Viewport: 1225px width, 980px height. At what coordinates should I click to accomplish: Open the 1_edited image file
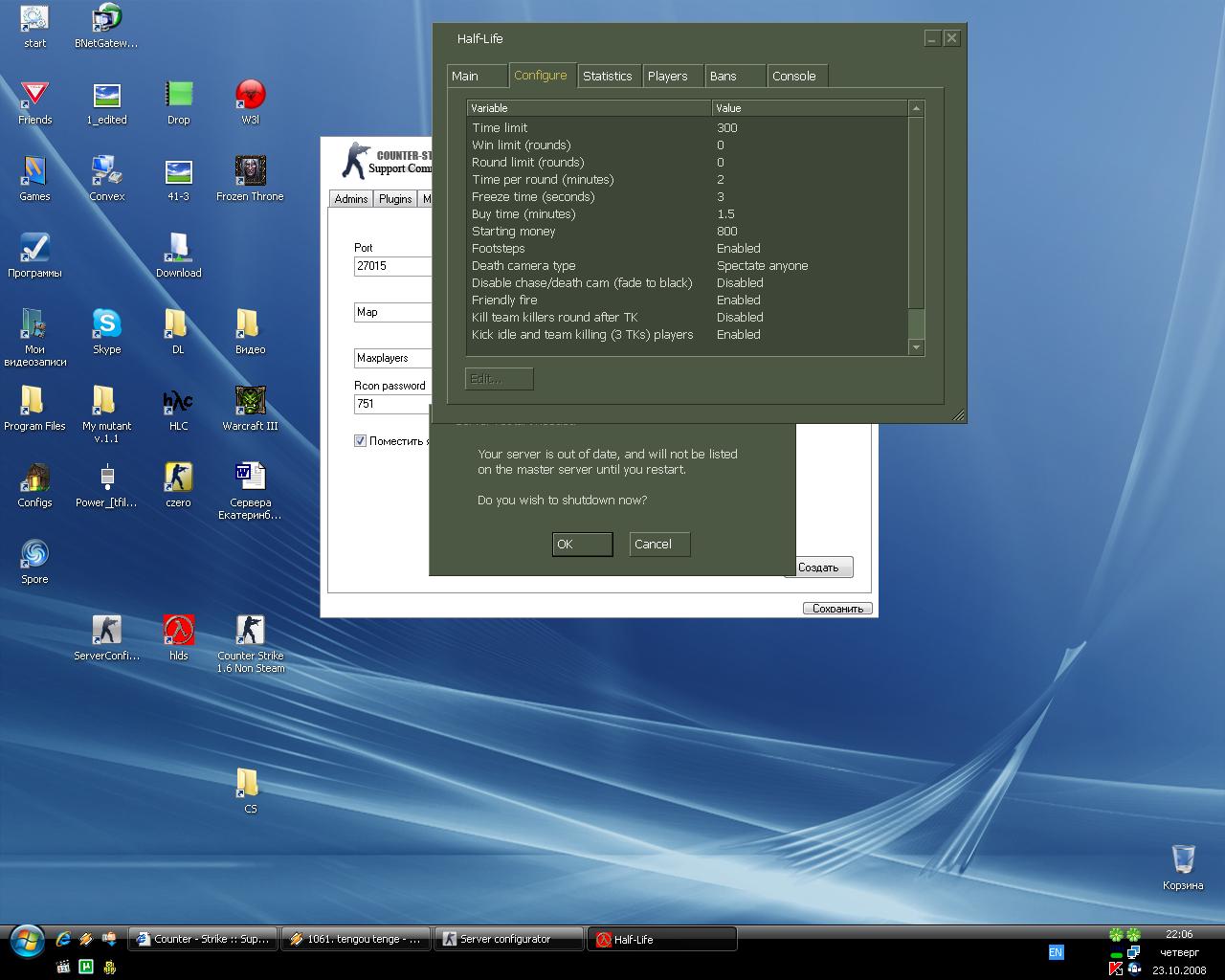[x=106, y=102]
